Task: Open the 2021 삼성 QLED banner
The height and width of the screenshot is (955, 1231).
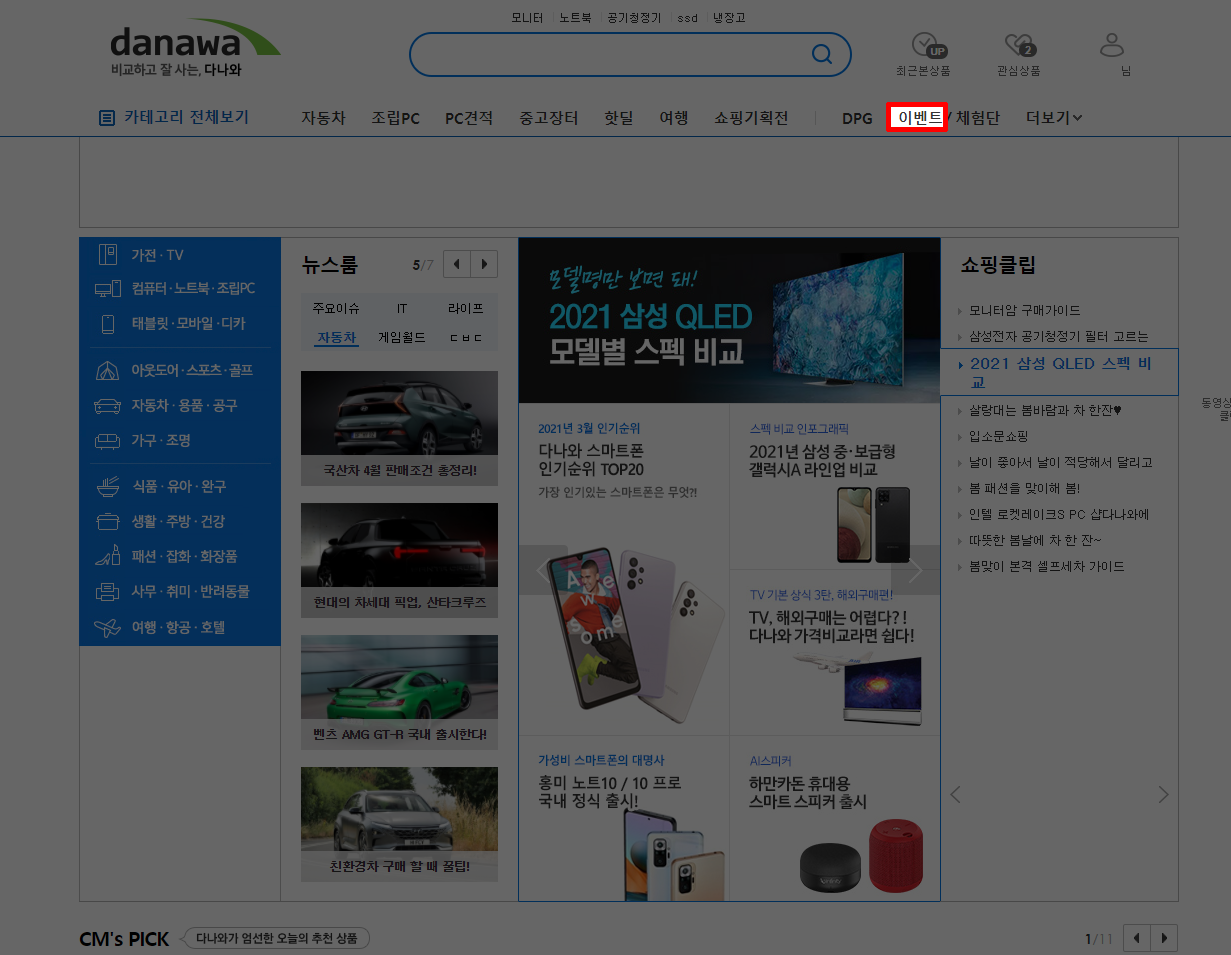Action: click(729, 320)
